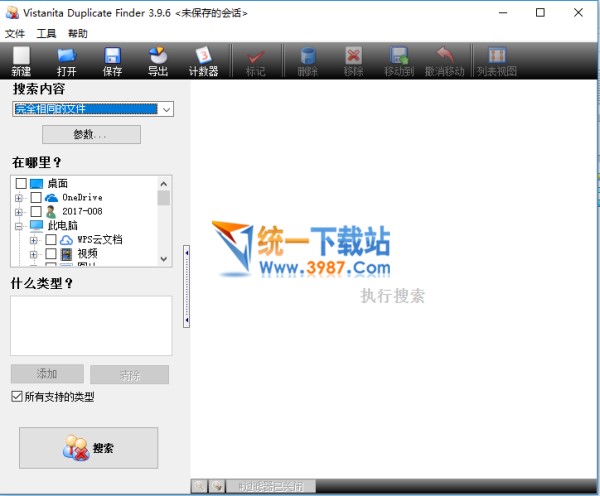Click the 参数... button
Viewport: 600px width, 496px height.
pyautogui.click(x=91, y=134)
